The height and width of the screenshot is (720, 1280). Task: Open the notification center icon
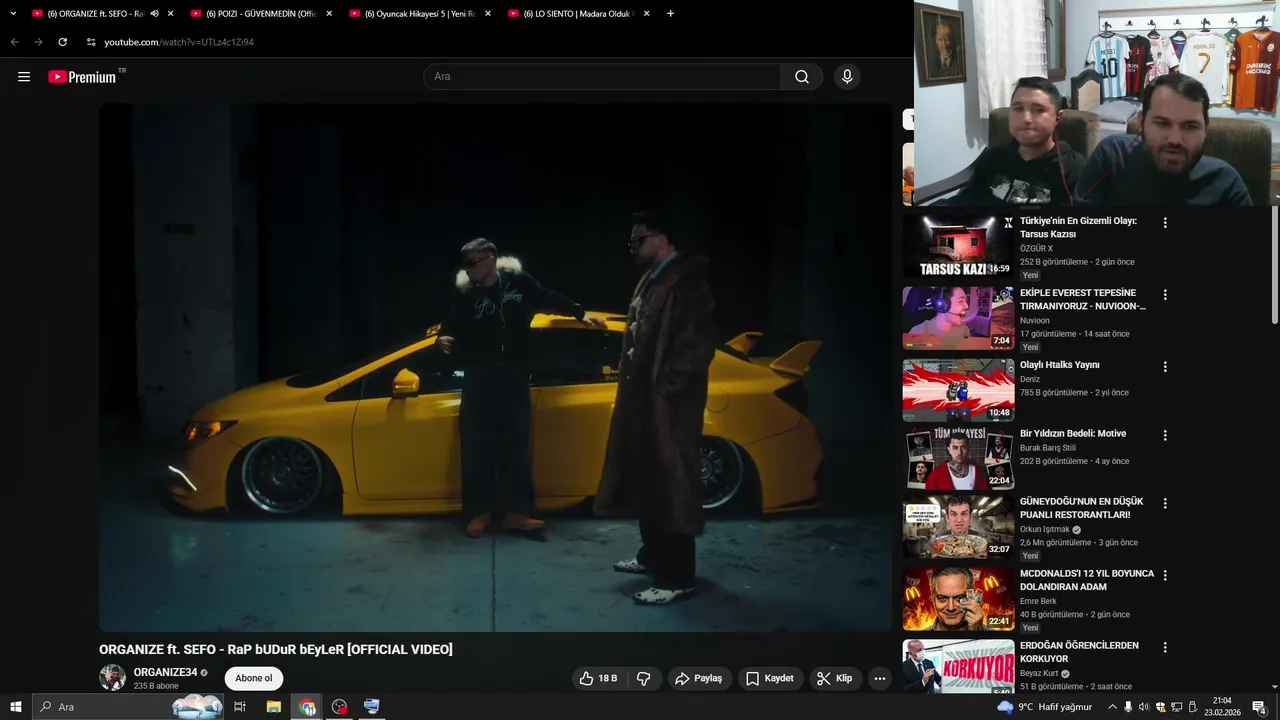point(1259,707)
